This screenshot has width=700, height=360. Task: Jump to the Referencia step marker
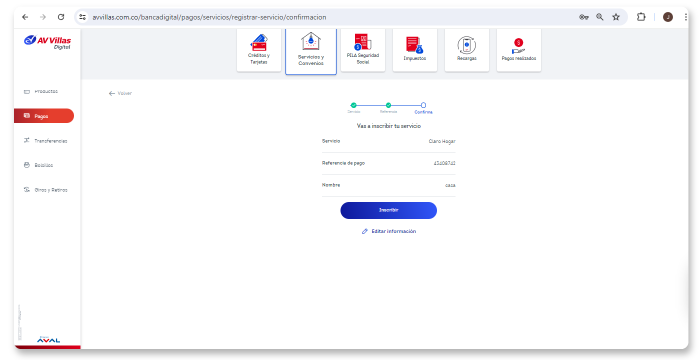pyautogui.click(x=388, y=105)
